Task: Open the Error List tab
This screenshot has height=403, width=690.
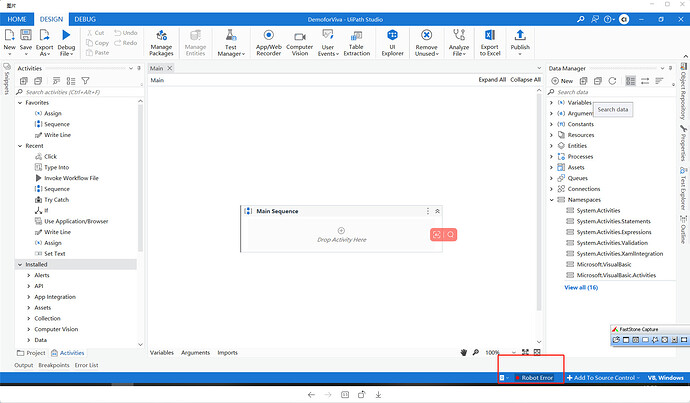Action: coord(86,365)
